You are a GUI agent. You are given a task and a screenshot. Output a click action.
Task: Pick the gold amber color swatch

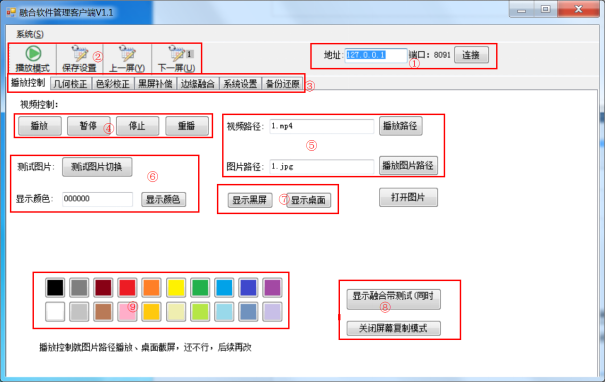coord(151,312)
